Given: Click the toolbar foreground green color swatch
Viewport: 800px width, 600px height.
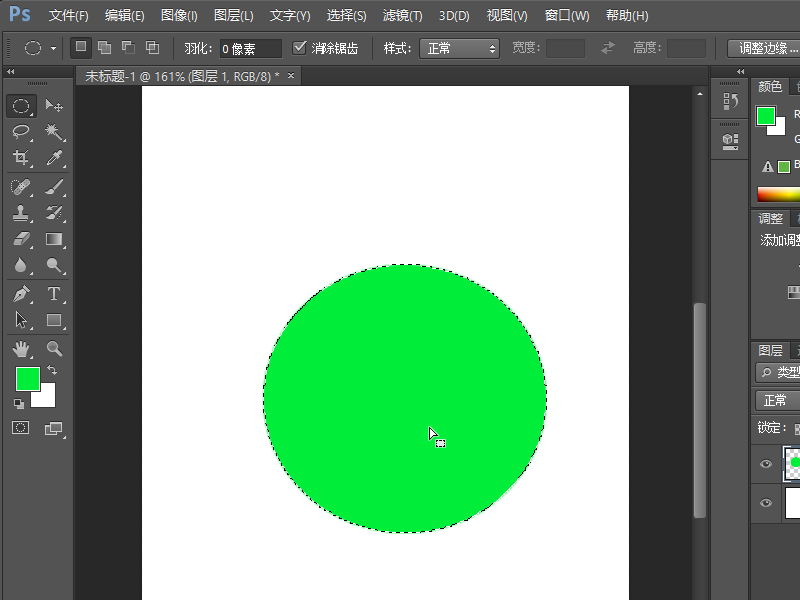Looking at the screenshot, I should click(28, 379).
